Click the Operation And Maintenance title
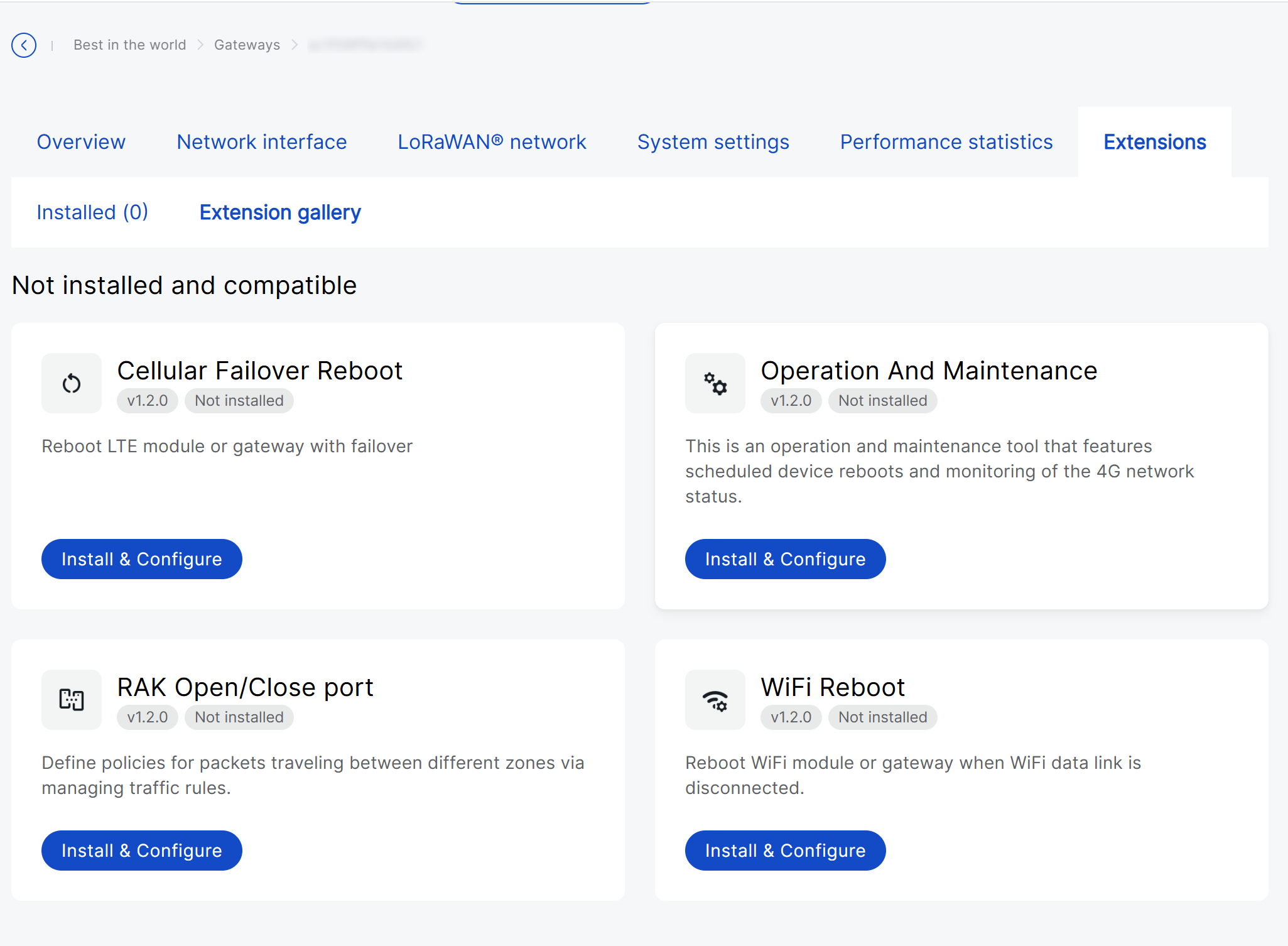Image resolution: width=1288 pixels, height=946 pixels. tap(929, 371)
